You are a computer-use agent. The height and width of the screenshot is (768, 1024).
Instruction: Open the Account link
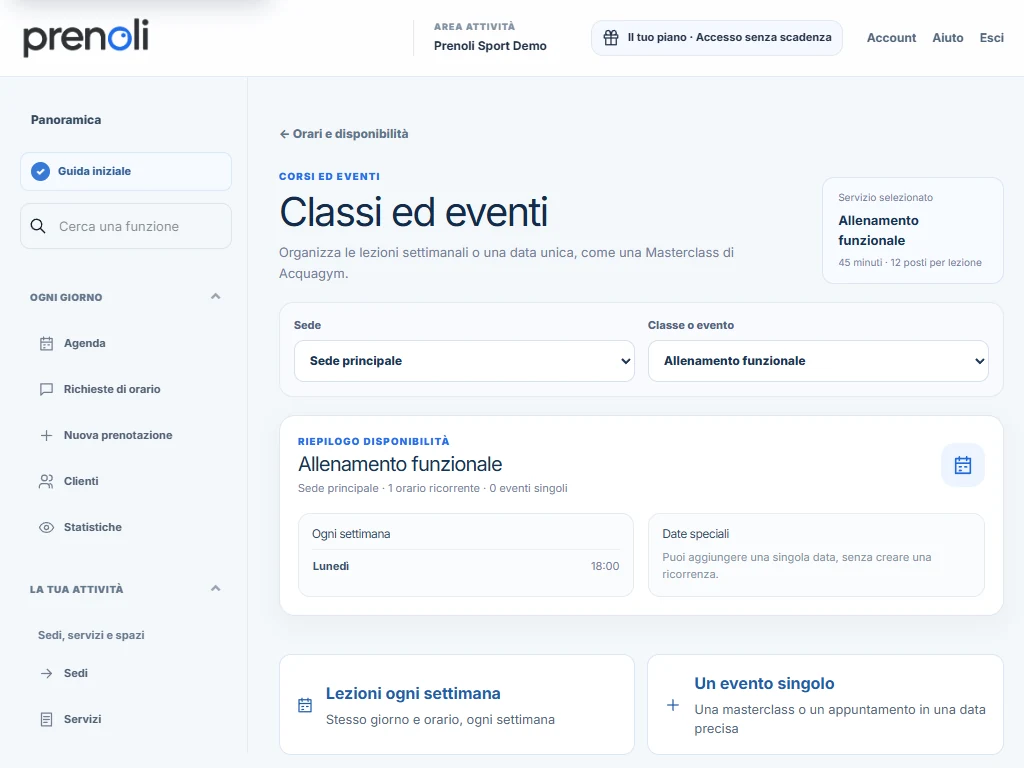(x=891, y=38)
